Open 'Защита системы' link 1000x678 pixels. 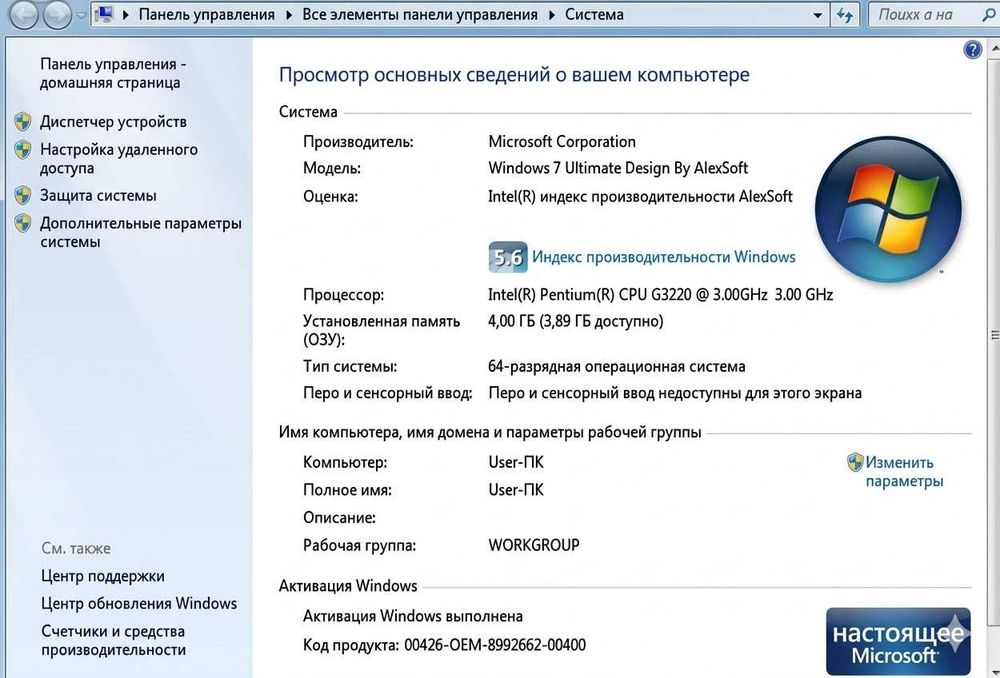(x=98, y=195)
